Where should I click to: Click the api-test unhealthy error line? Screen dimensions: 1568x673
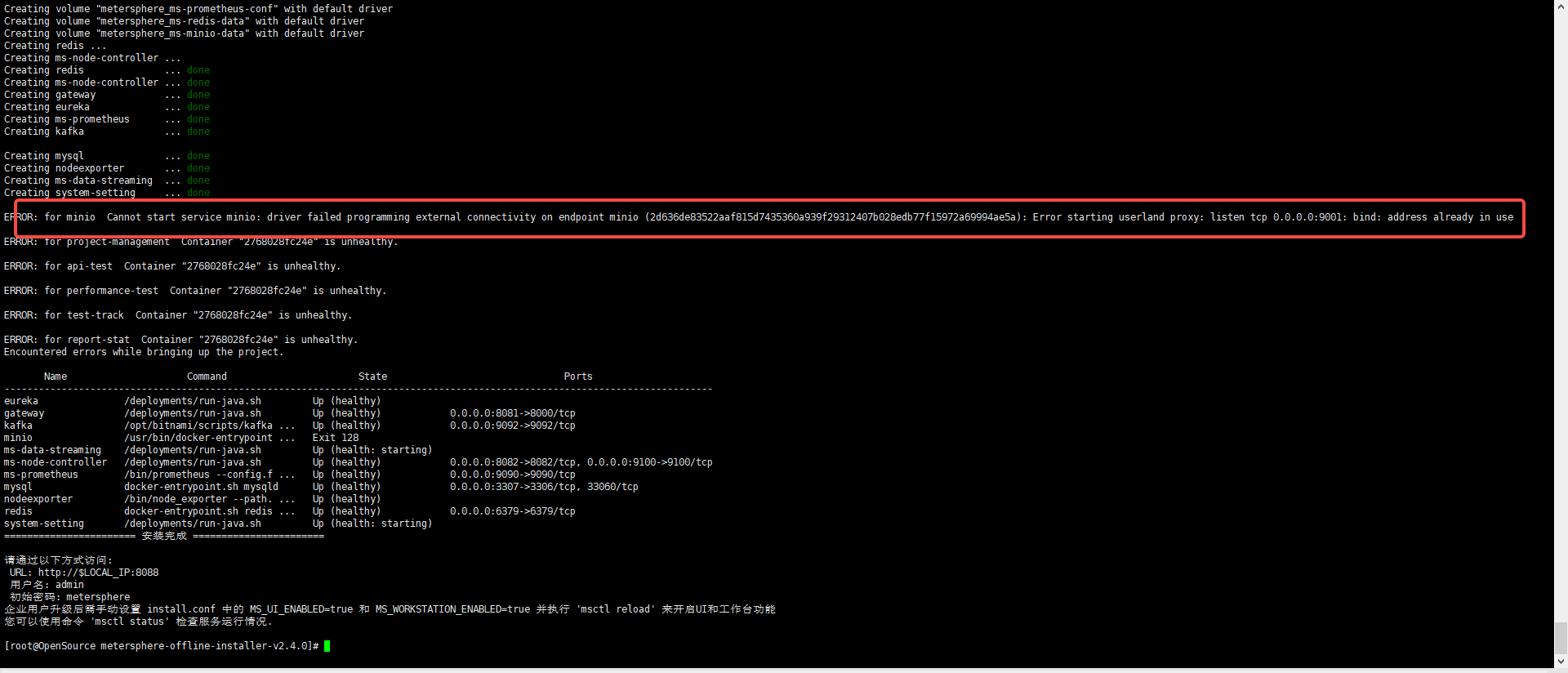(172, 266)
